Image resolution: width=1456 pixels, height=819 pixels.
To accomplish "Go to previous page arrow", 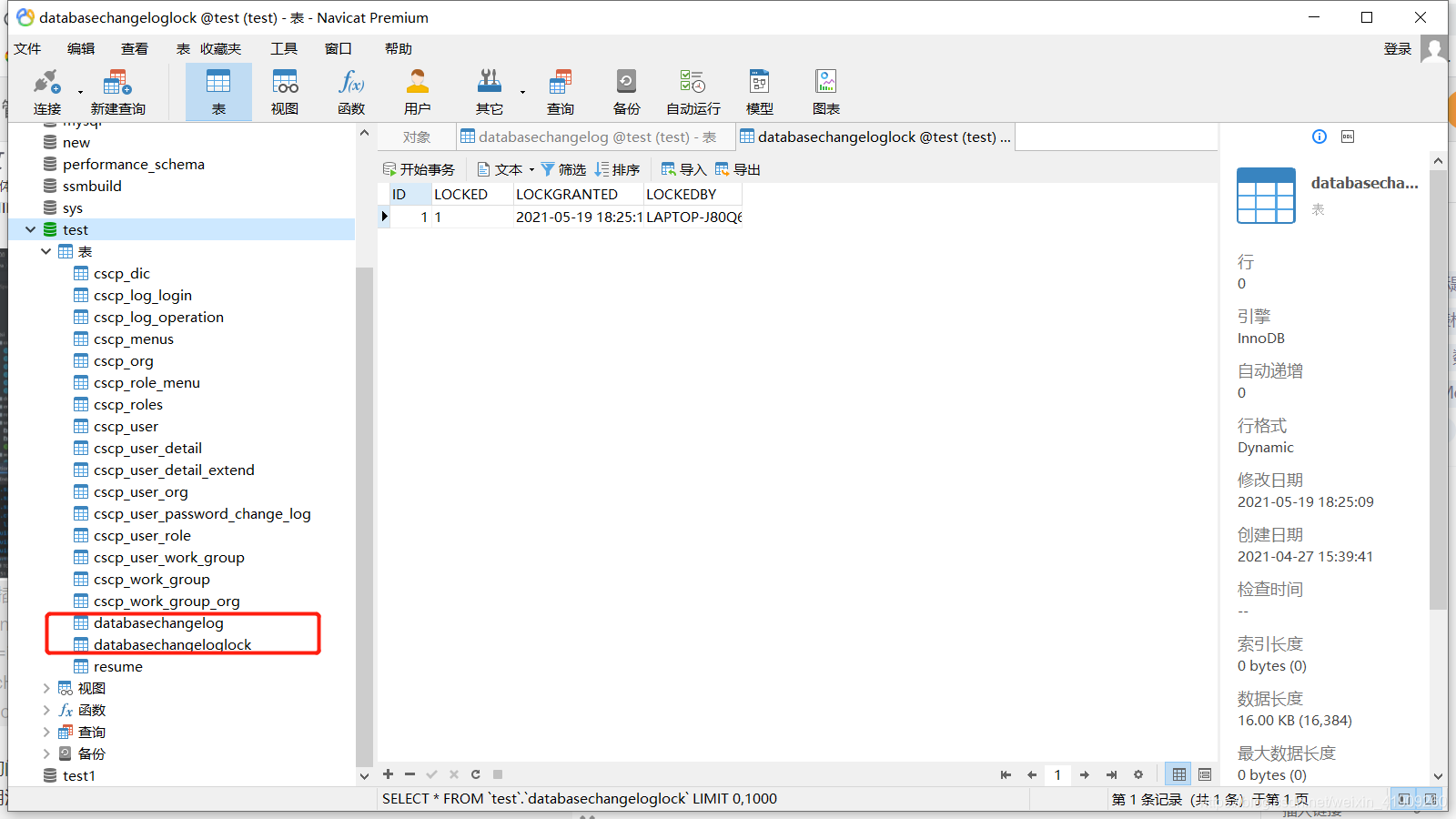I will pyautogui.click(x=1032, y=774).
